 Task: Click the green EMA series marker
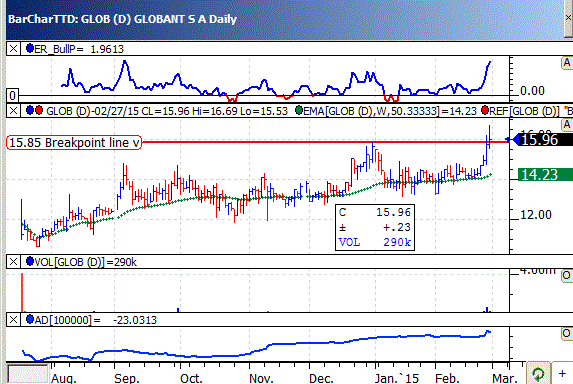pyautogui.click(x=299, y=110)
